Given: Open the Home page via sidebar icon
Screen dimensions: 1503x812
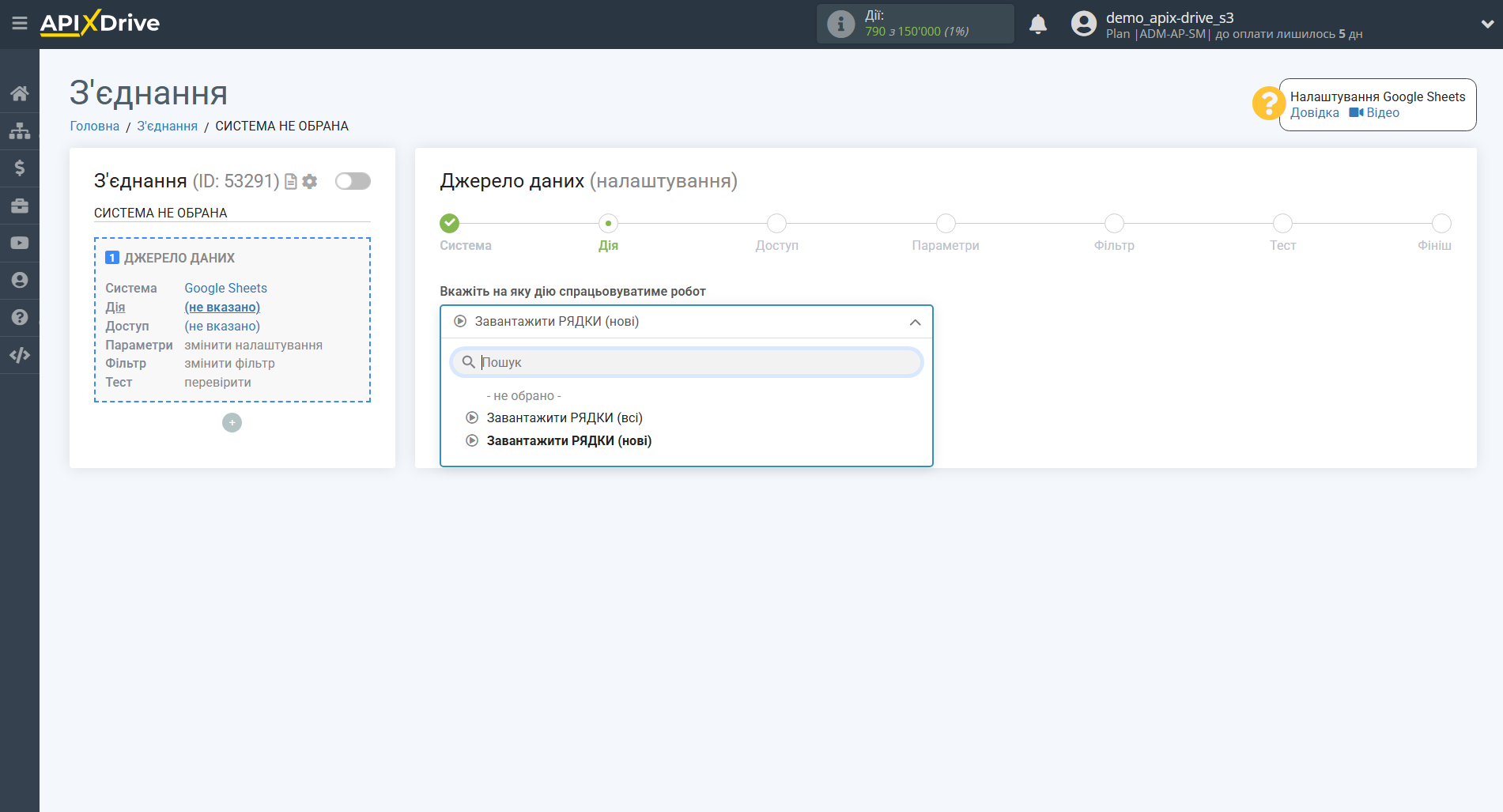Looking at the screenshot, I should [x=20, y=93].
